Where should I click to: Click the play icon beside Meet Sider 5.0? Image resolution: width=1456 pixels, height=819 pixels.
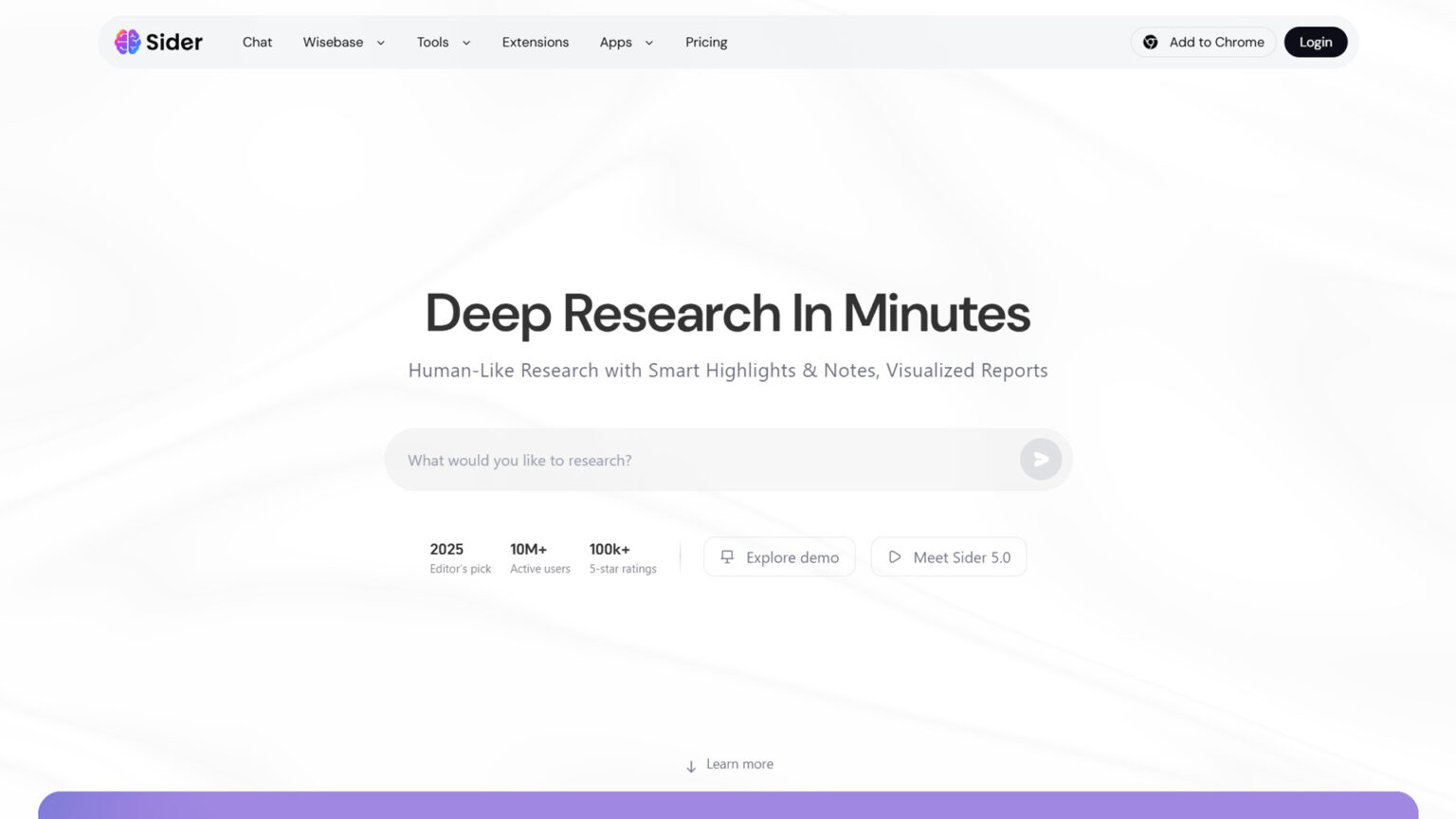(894, 557)
